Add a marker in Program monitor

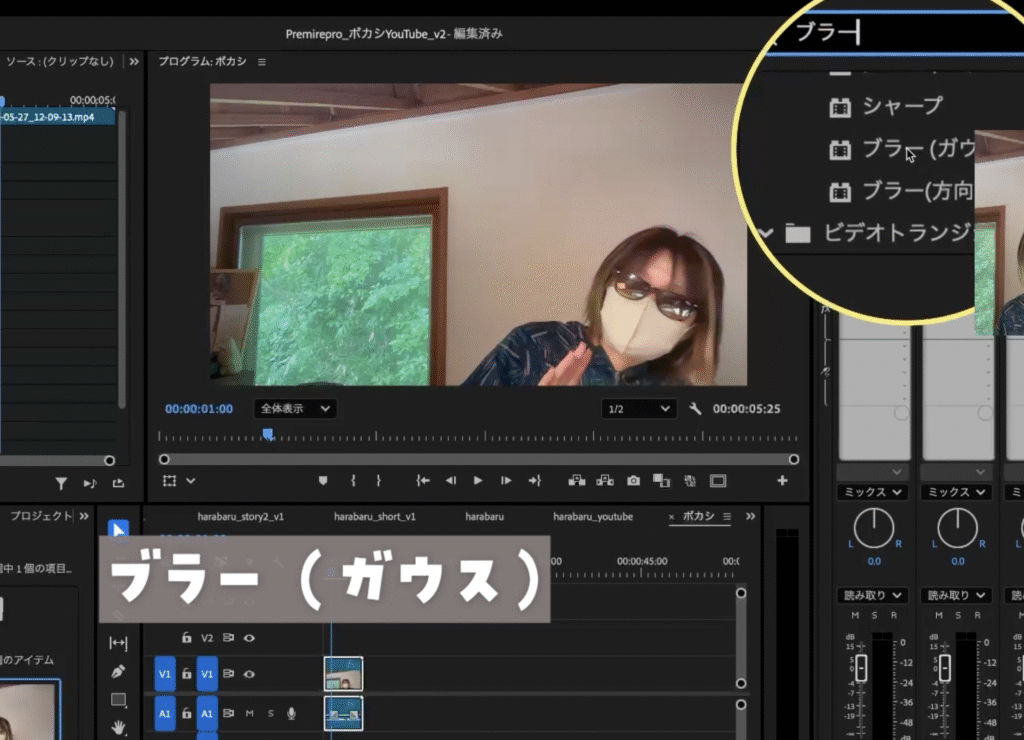[x=323, y=481]
